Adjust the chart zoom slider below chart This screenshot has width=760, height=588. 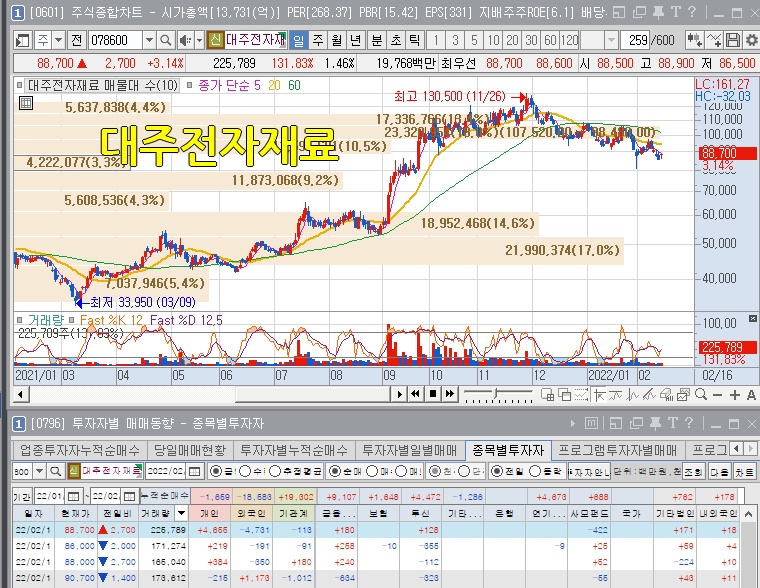pos(496,394)
